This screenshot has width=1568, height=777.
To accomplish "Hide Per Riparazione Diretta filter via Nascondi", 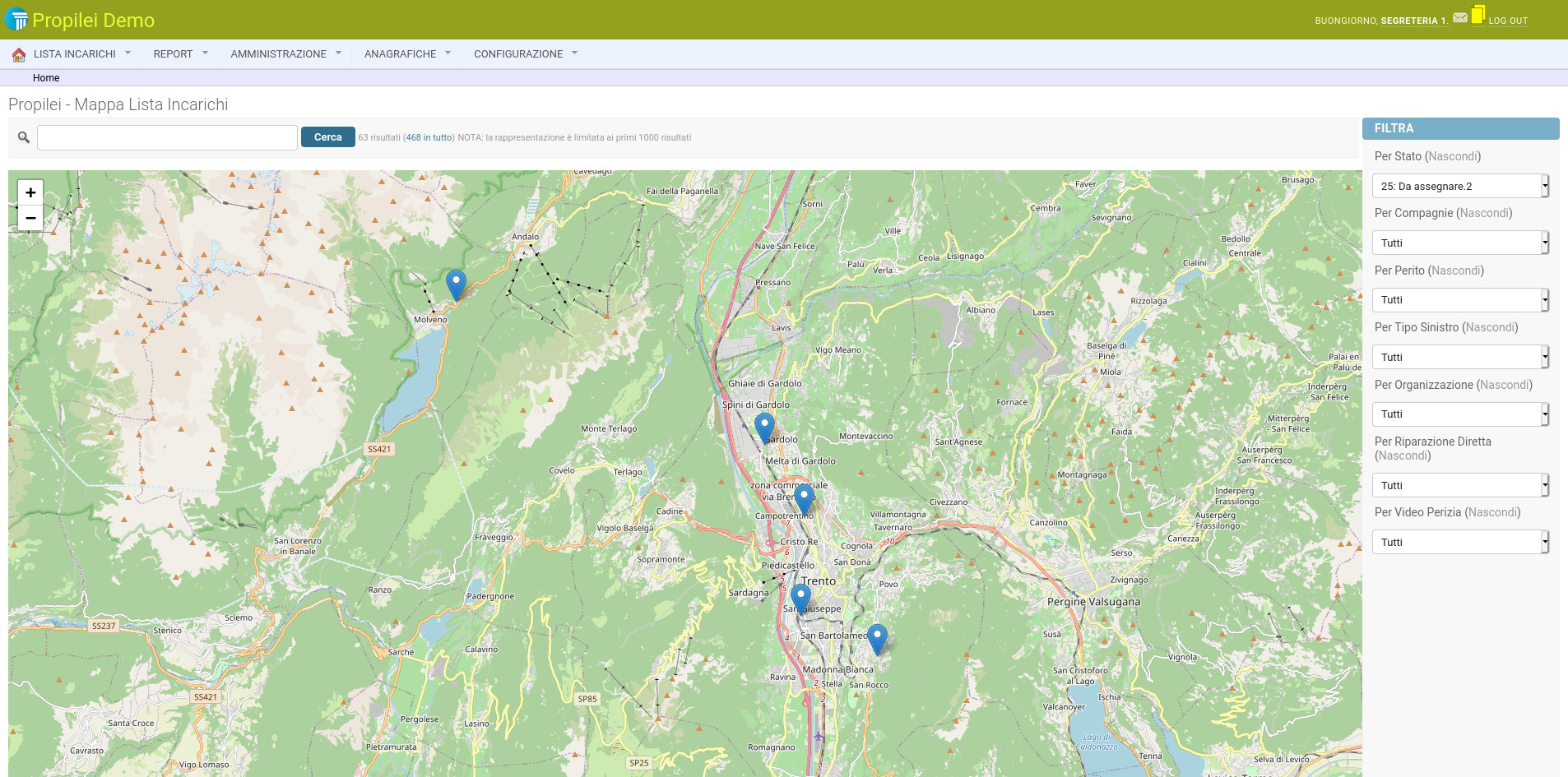I will (x=1403, y=456).
